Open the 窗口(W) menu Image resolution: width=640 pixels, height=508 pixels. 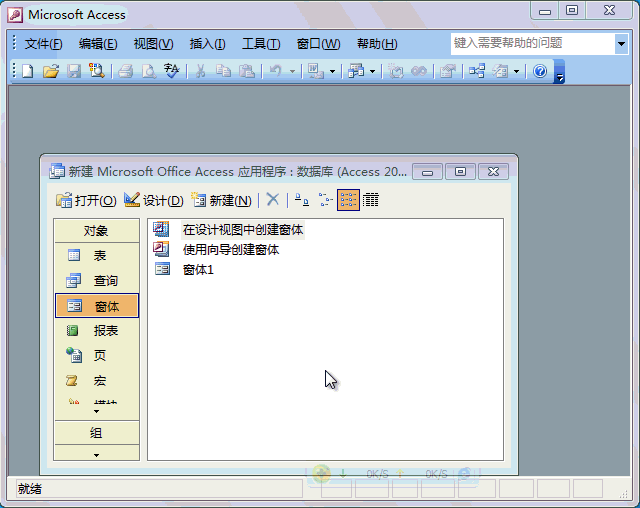pos(318,44)
